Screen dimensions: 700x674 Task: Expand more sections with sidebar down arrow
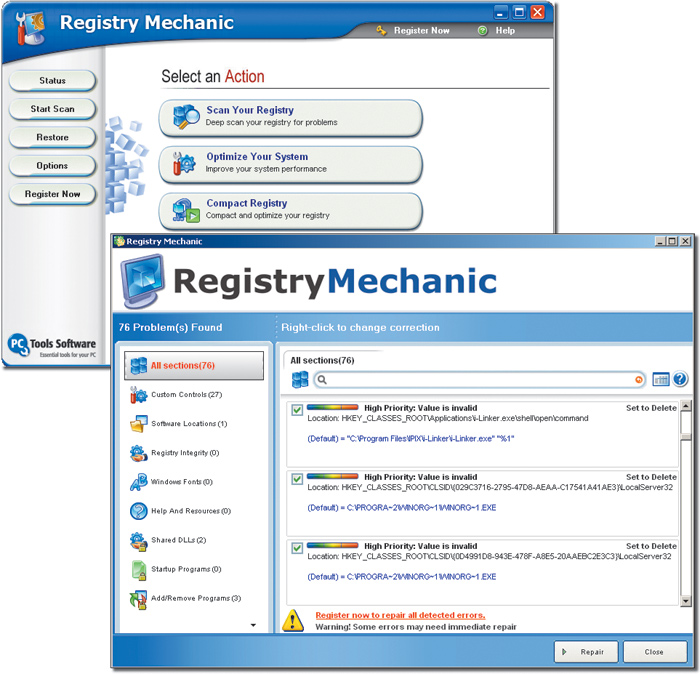pyautogui.click(x=253, y=625)
